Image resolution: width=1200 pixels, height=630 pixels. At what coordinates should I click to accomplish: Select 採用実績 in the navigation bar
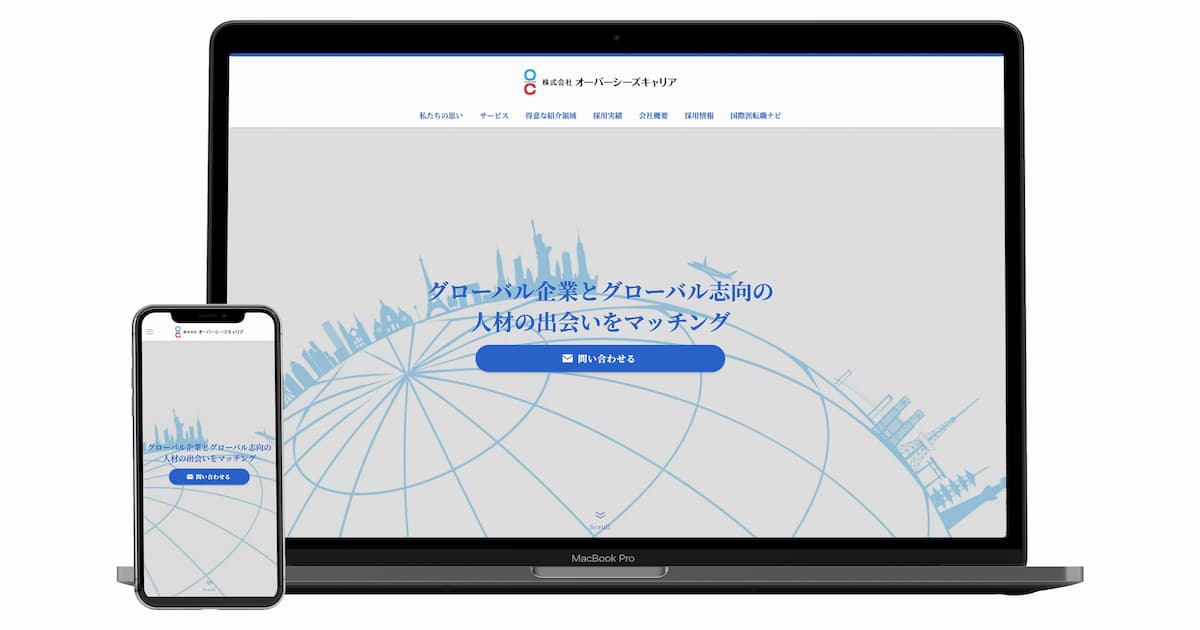click(608, 114)
